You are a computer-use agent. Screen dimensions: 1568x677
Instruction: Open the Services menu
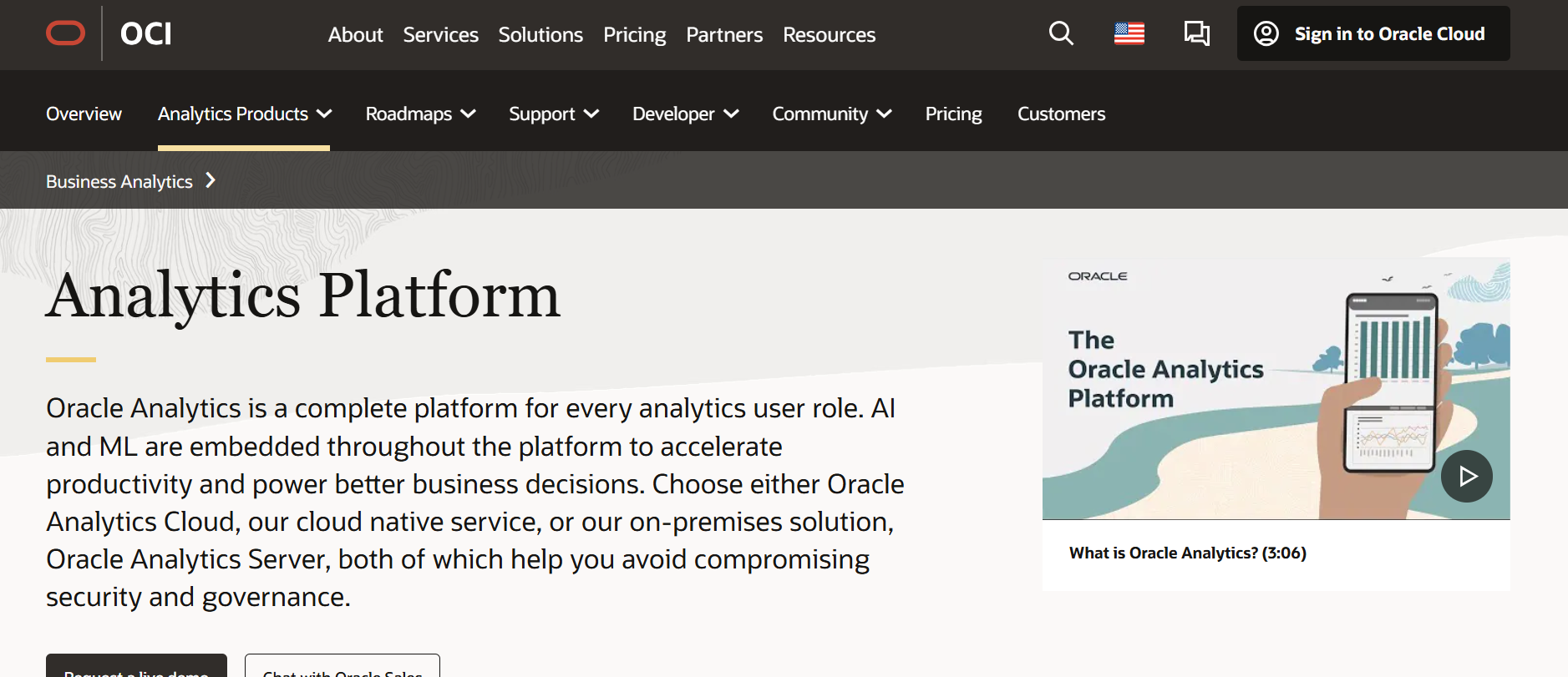coord(440,35)
